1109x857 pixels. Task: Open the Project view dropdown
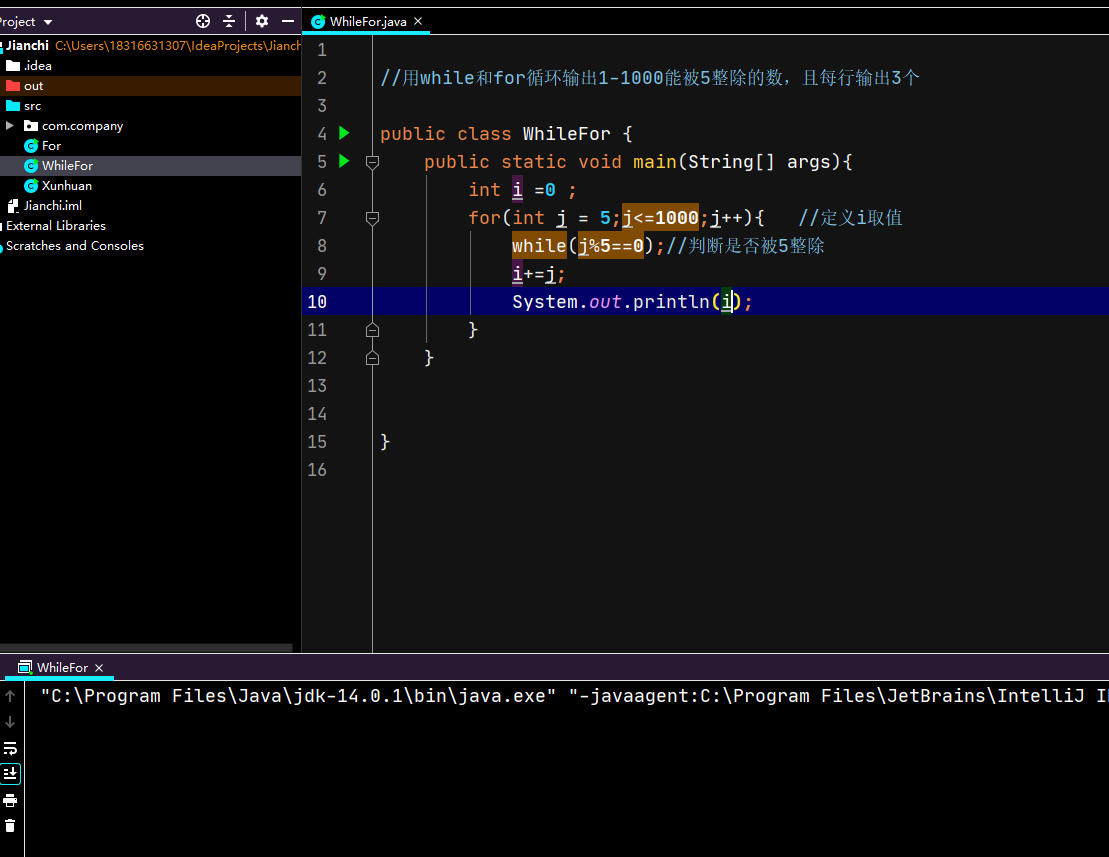coord(48,22)
